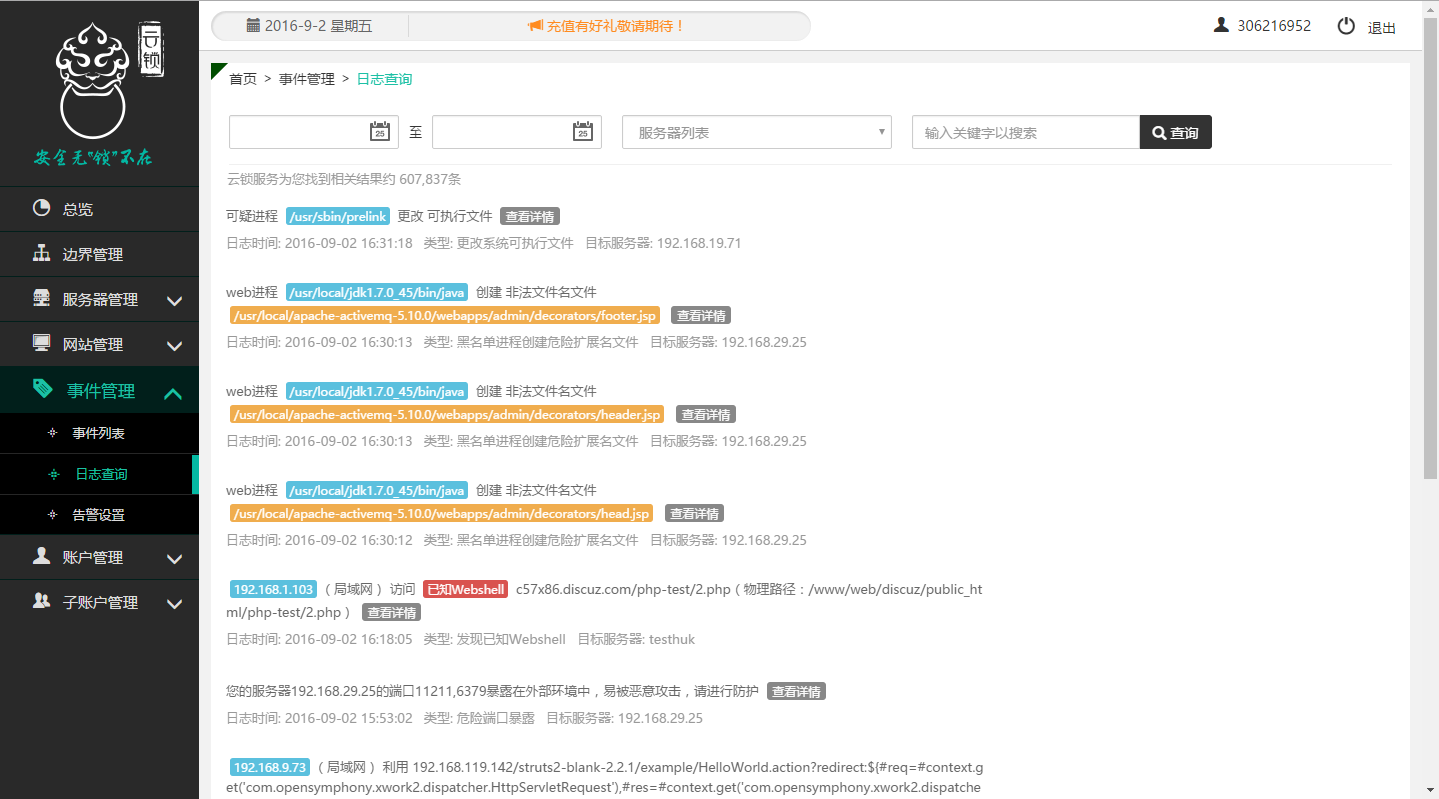The width and height of the screenshot is (1439, 799).
Task: View details for header.jsp entry
Action: tap(706, 414)
